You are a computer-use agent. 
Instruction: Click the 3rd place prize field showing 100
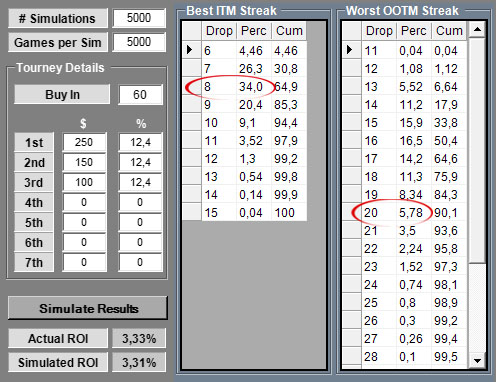pos(84,182)
